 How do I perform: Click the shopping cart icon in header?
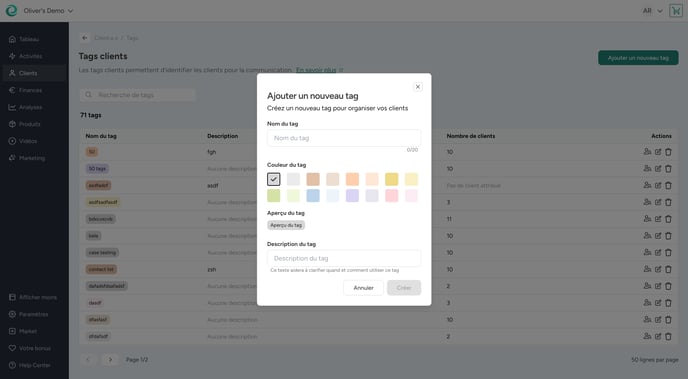coord(676,11)
